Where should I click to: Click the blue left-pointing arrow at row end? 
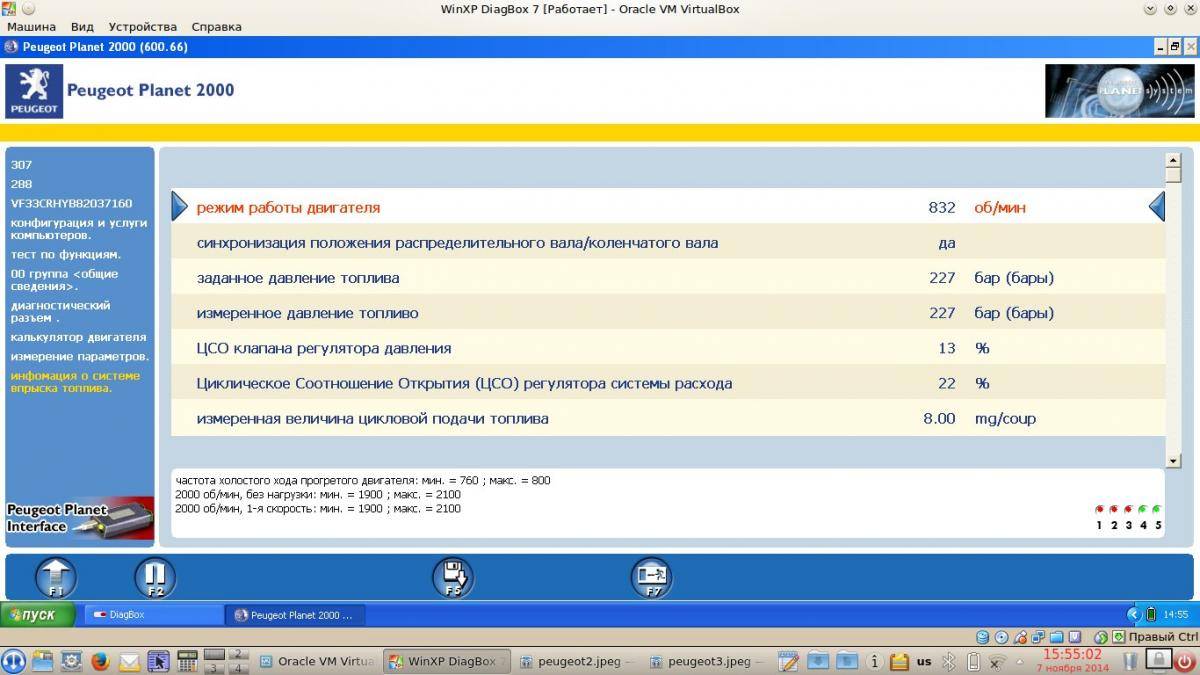(1156, 207)
